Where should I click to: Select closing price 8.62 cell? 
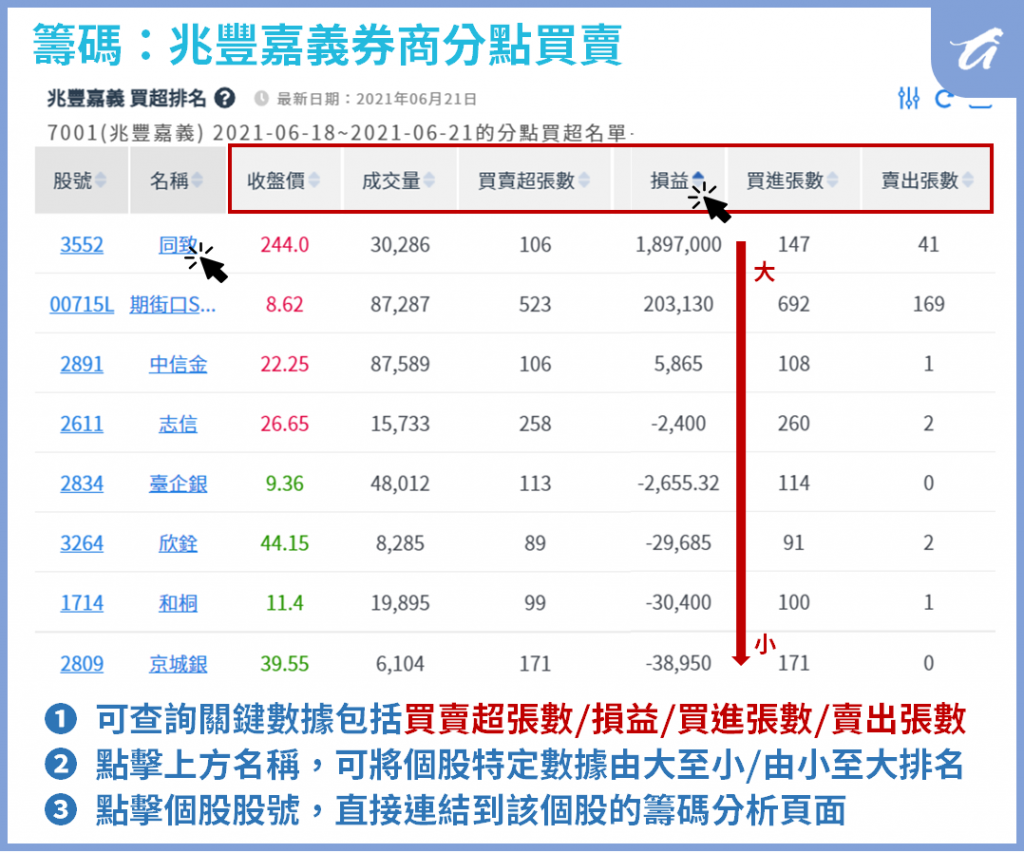point(285,304)
